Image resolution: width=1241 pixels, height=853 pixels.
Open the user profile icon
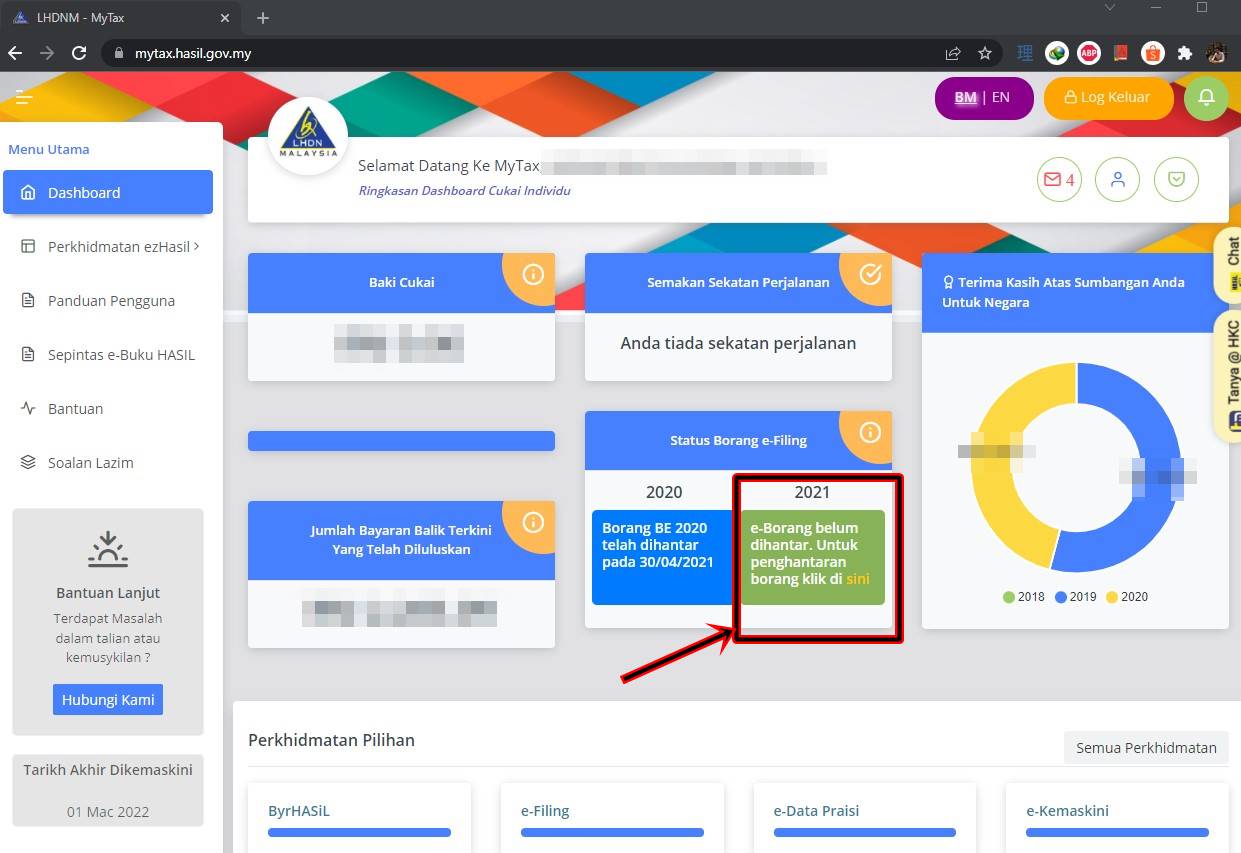(1118, 180)
